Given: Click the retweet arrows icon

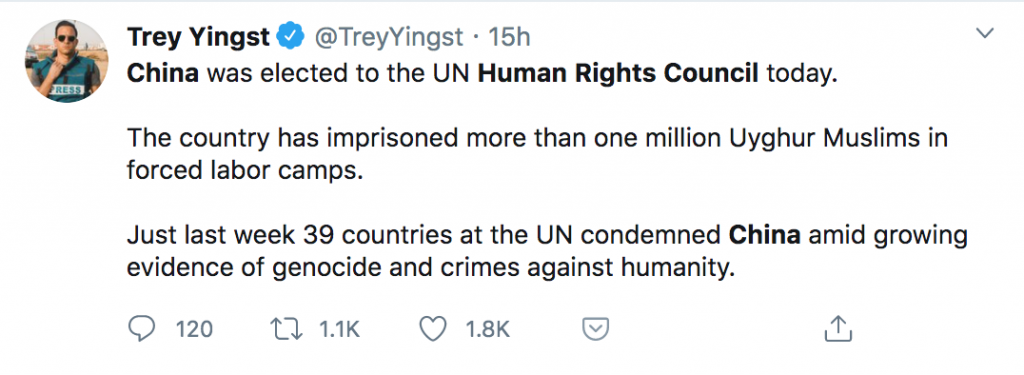Looking at the screenshot, I should tap(287, 329).
